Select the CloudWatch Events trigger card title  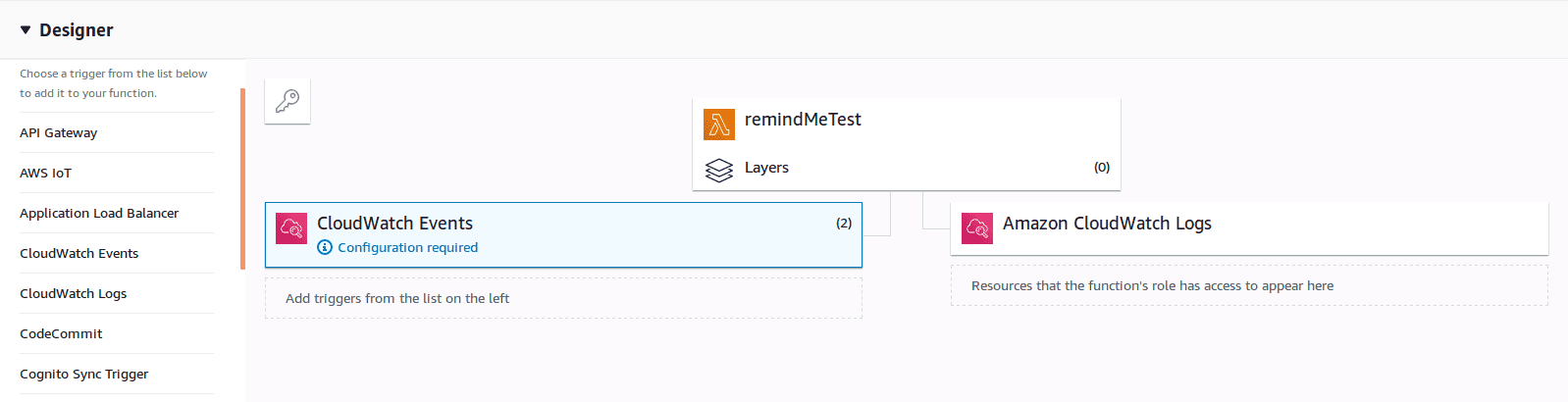point(394,224)
